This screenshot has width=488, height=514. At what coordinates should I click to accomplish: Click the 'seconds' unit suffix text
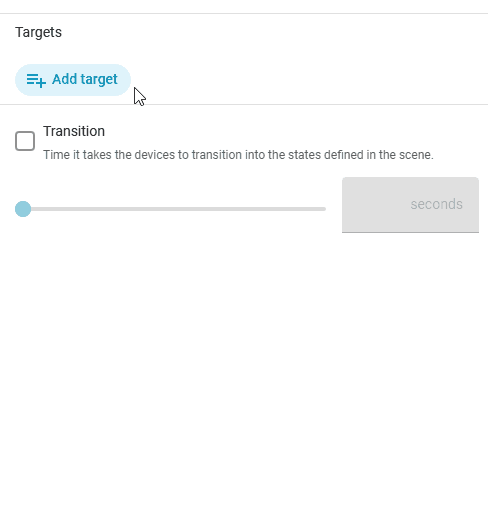point(437,204)
